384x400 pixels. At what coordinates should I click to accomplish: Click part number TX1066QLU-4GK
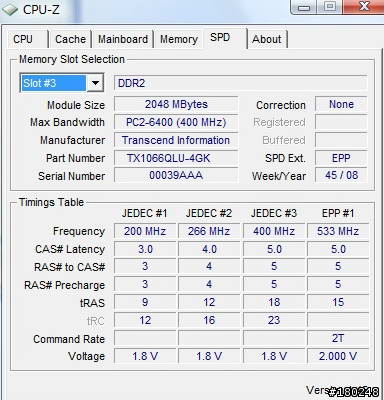click(x=176, y=158)
